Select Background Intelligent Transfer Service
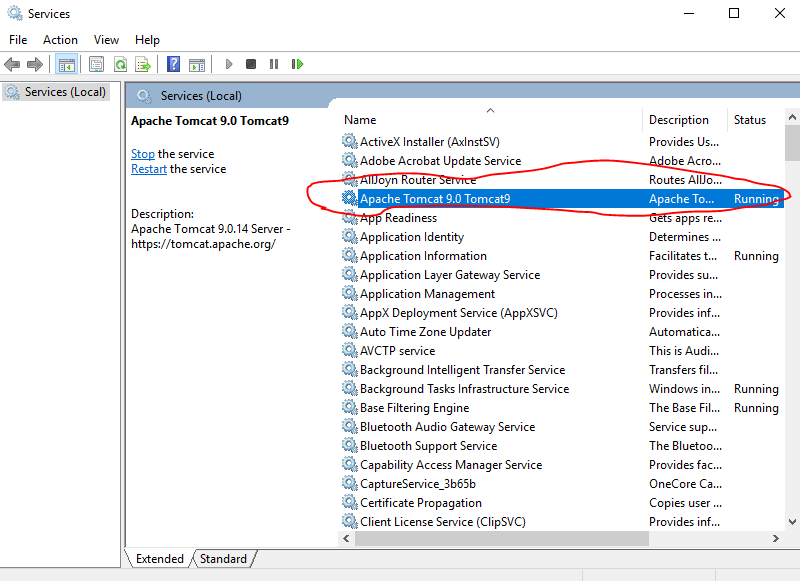The image size is (800, 581). 561,369
